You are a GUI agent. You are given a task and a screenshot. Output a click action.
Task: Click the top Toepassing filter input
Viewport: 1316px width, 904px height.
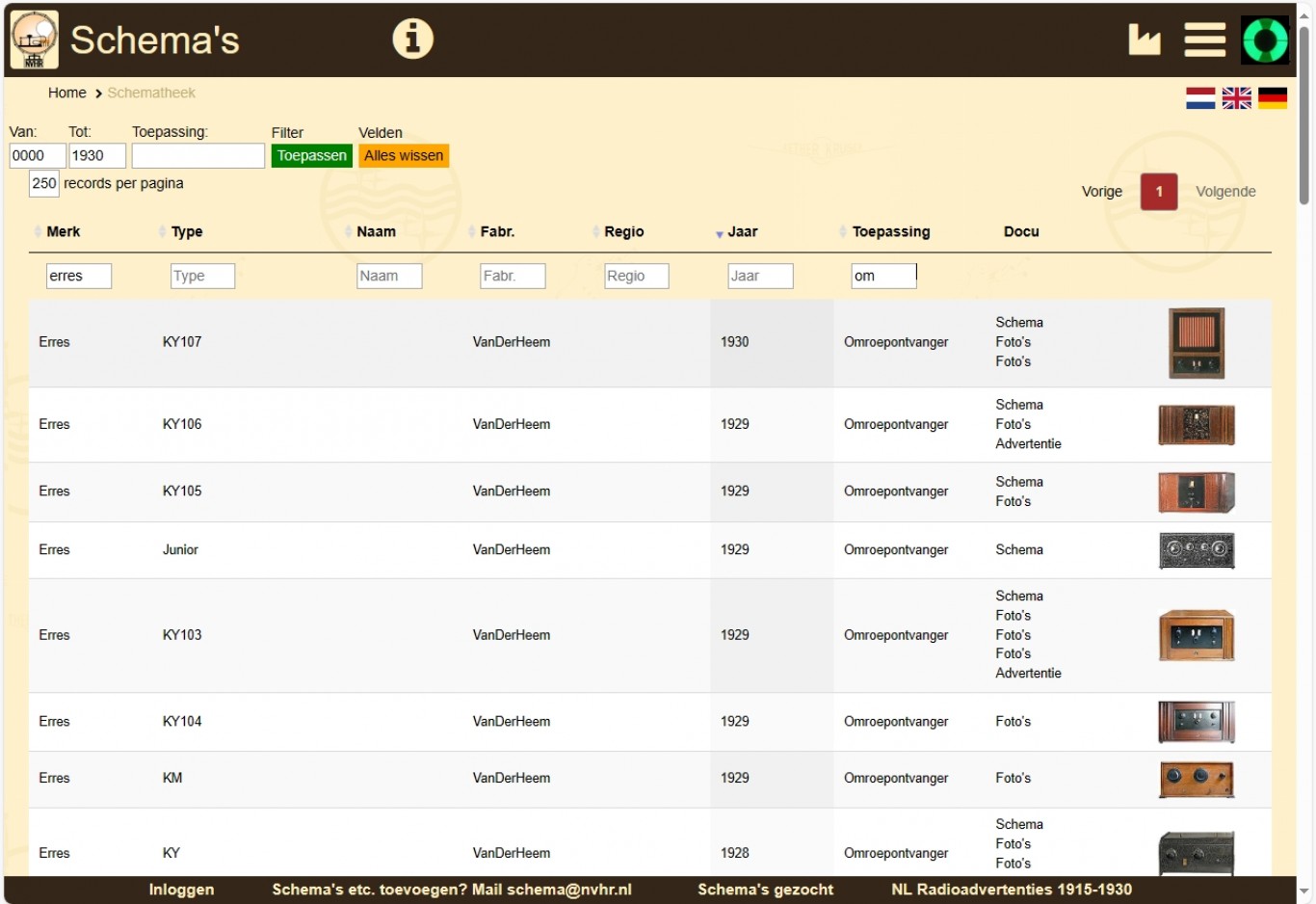point(198,155)
